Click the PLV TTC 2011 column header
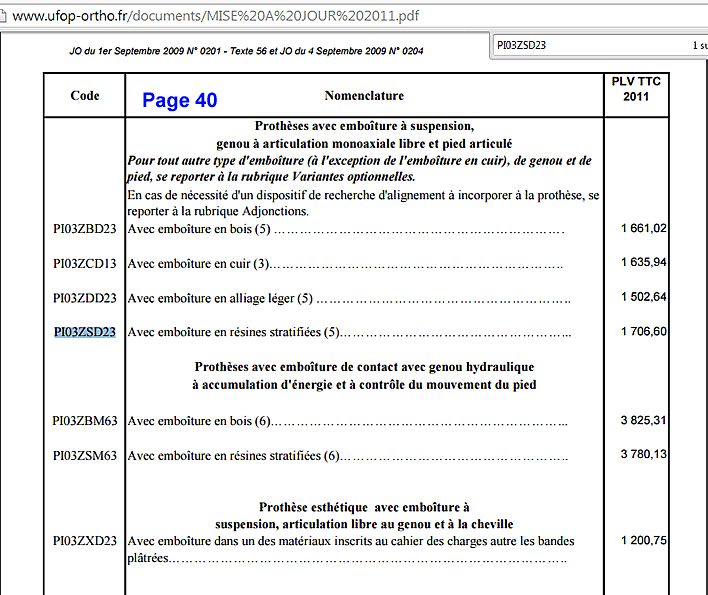This screenshot has height=595, width=708. (636, 89)
